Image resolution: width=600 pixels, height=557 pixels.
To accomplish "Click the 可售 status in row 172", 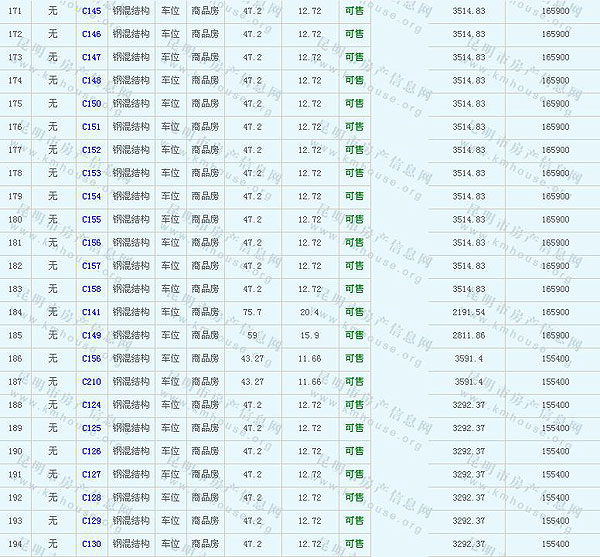I will pyautogui.click(x=354, y=33).
